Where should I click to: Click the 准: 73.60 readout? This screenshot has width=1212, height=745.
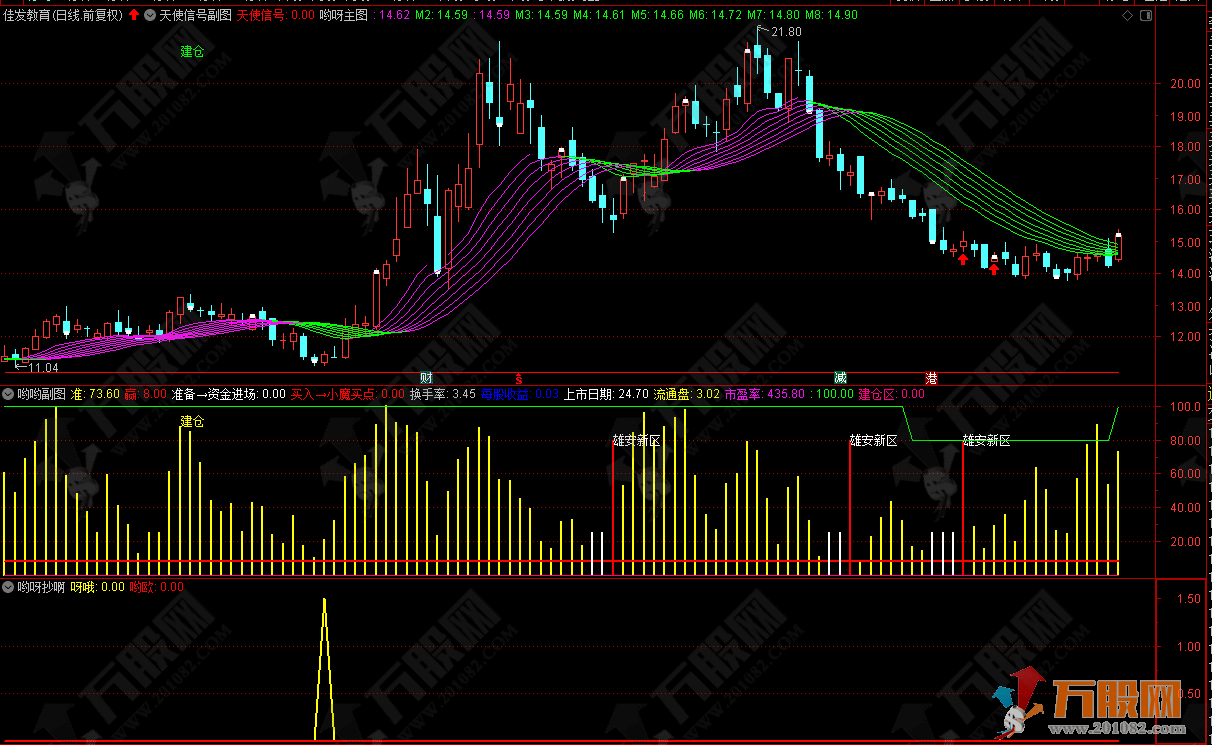96,394
